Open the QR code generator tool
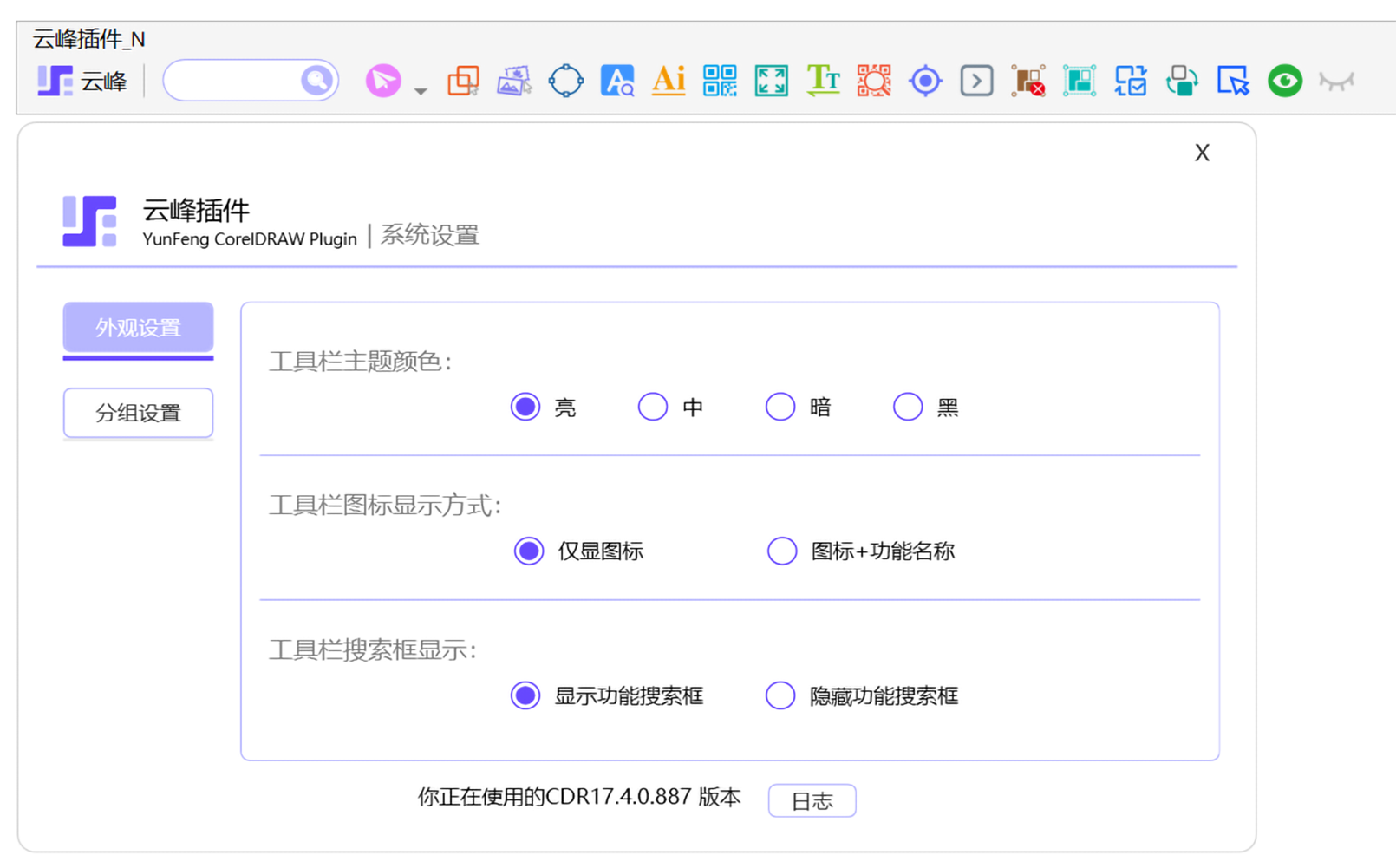1396x868 pixels. (x=720, y=80)
